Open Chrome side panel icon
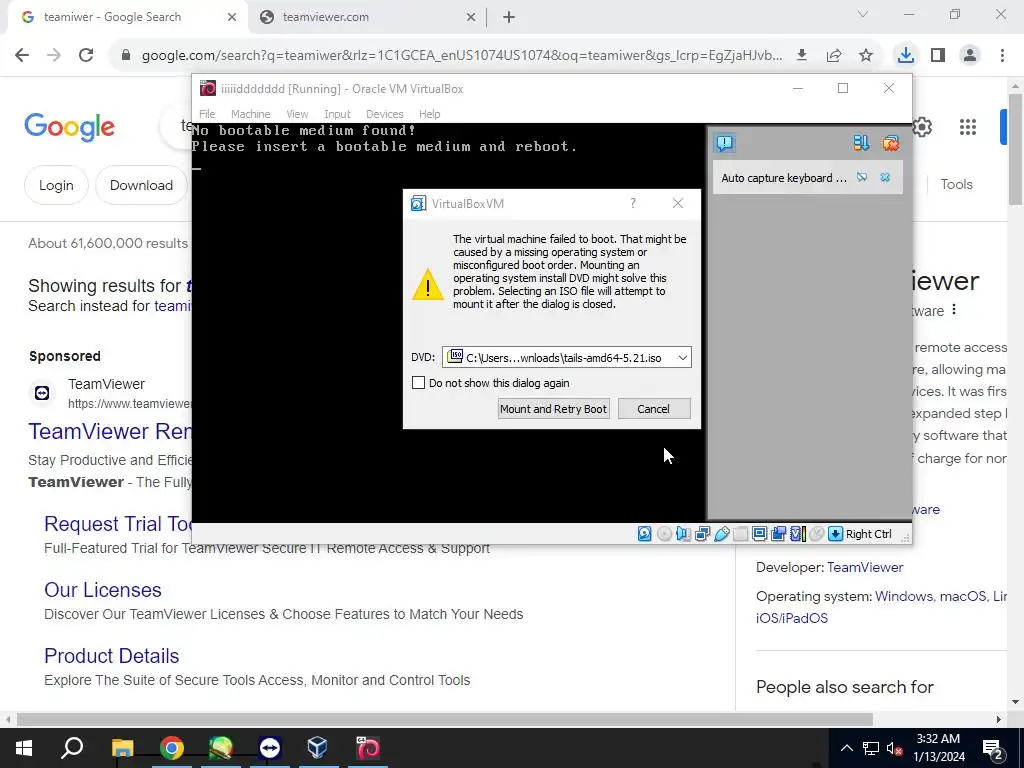Screen dimensions: 1024x768 938,55
